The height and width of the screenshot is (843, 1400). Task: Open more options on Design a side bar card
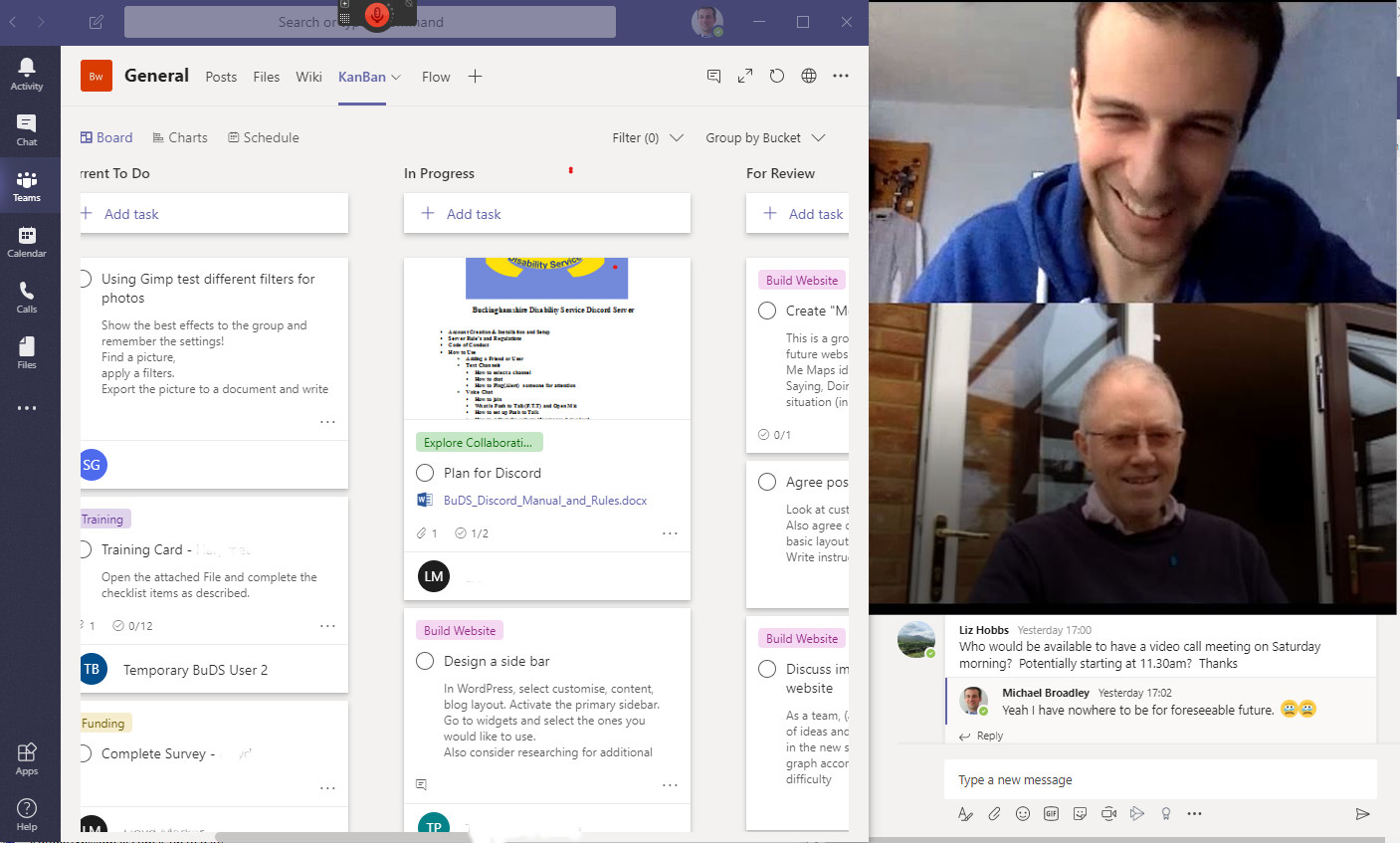click(670, 785)
